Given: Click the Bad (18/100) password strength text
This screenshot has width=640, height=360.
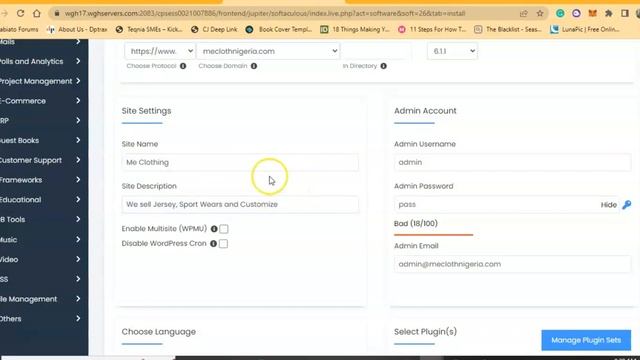Looking at the screenshot, I should point(416,224).
